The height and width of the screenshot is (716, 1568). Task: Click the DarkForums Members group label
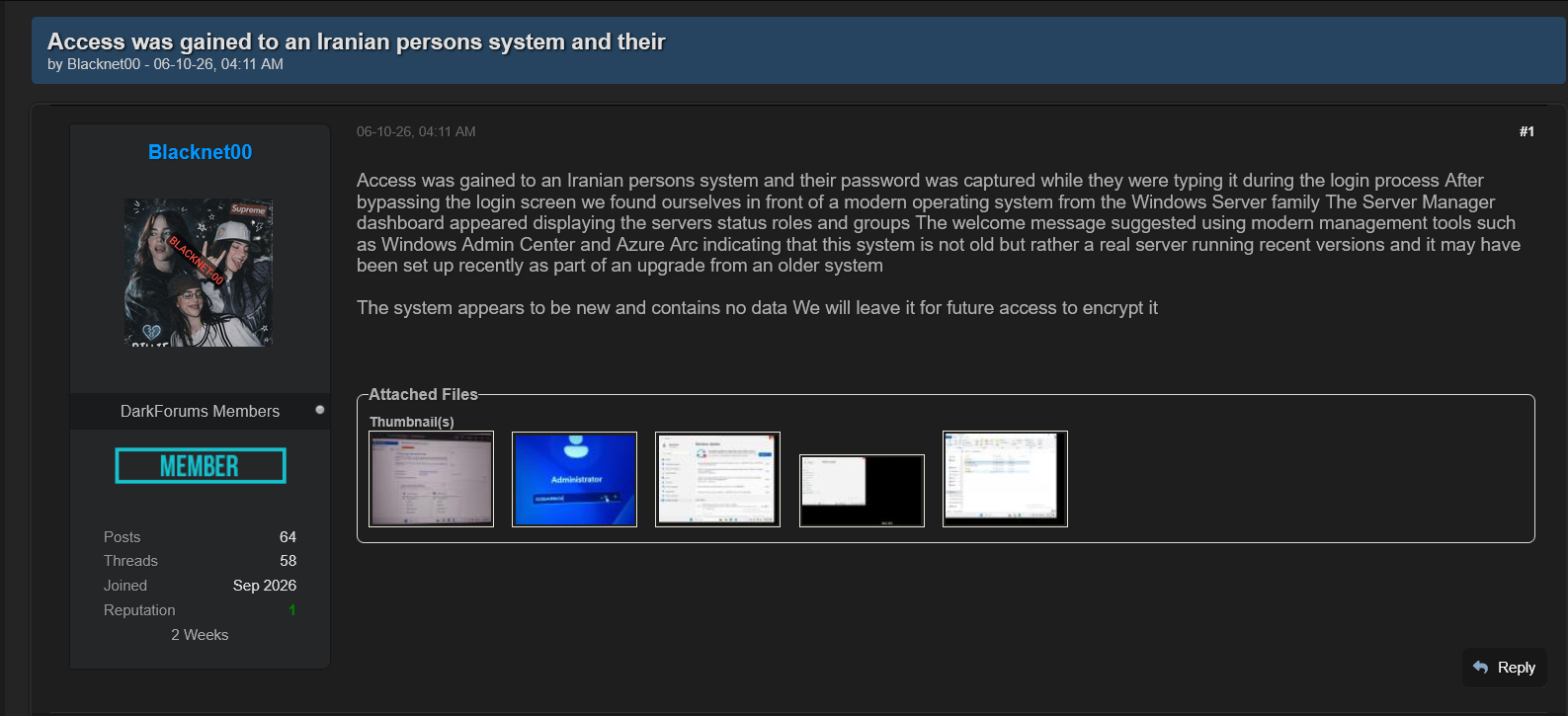click(x=200, y=411)
